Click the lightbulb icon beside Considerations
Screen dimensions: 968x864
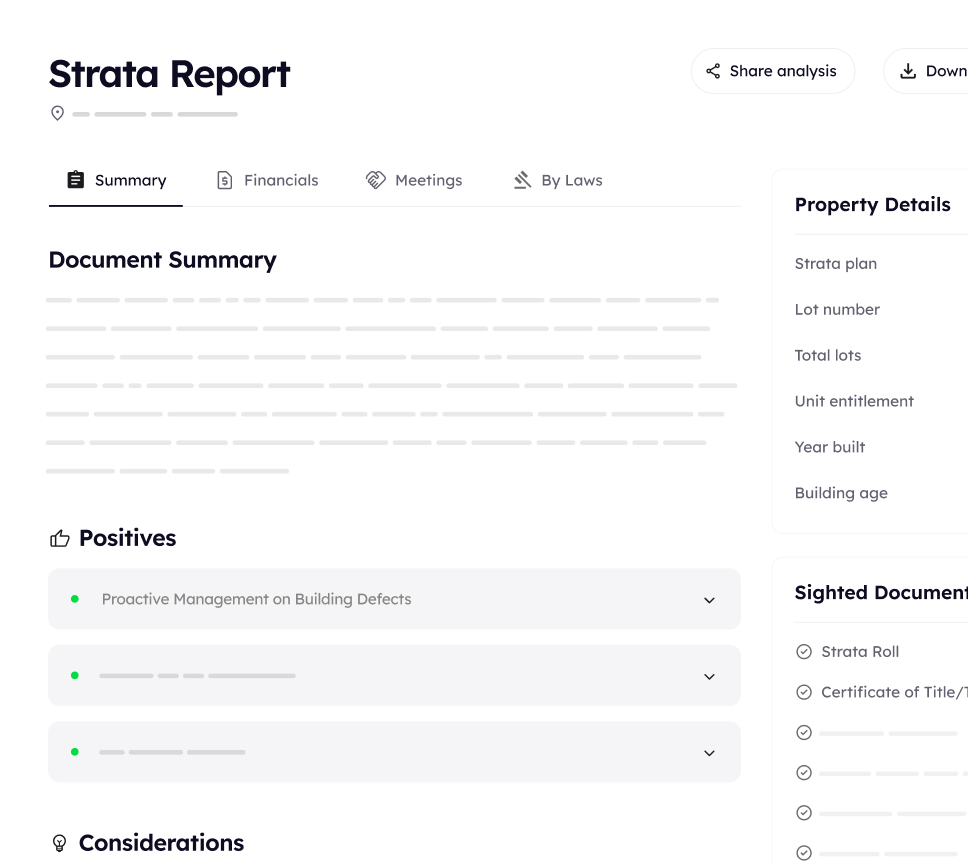click(x=59, y=843)
